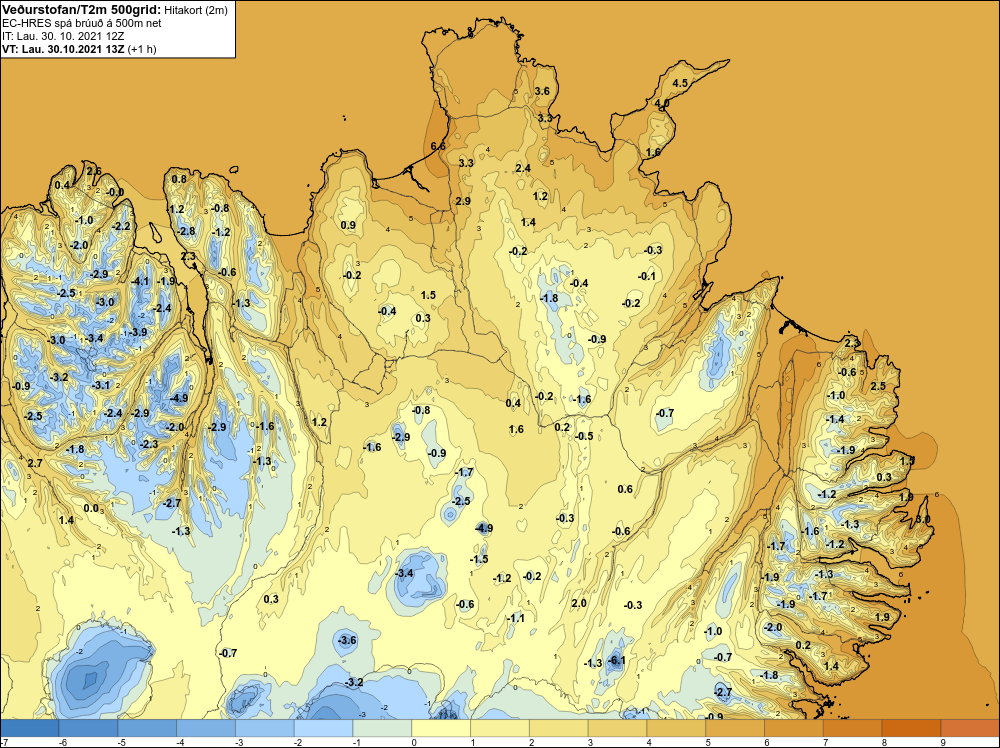The width and height of the screenshot is (1000, 748).
Task: Click the legend swatch between 0 and 1
Action: (x=441, y=728)
